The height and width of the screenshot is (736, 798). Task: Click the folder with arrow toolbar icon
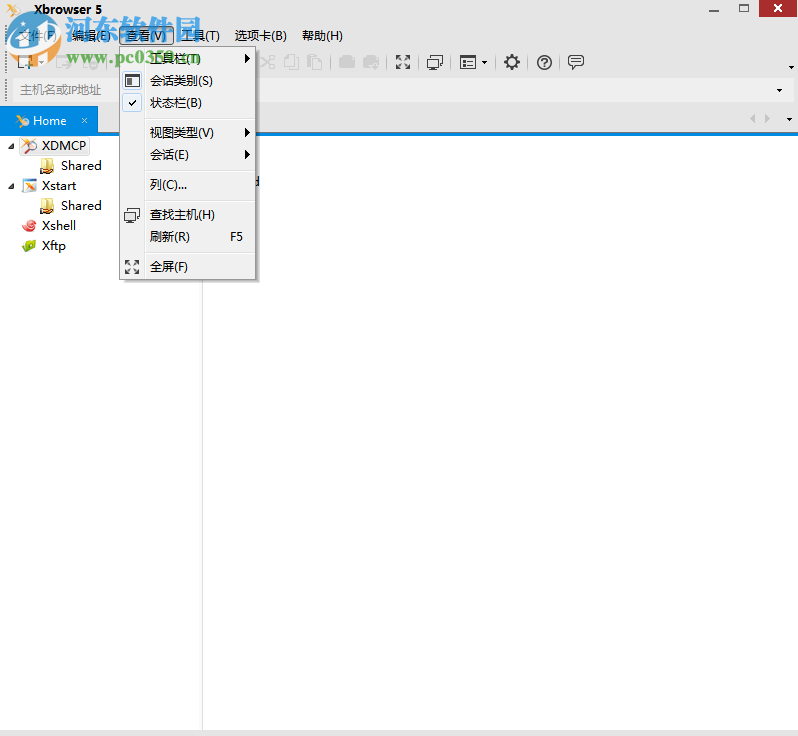click(x=370, y=63)
